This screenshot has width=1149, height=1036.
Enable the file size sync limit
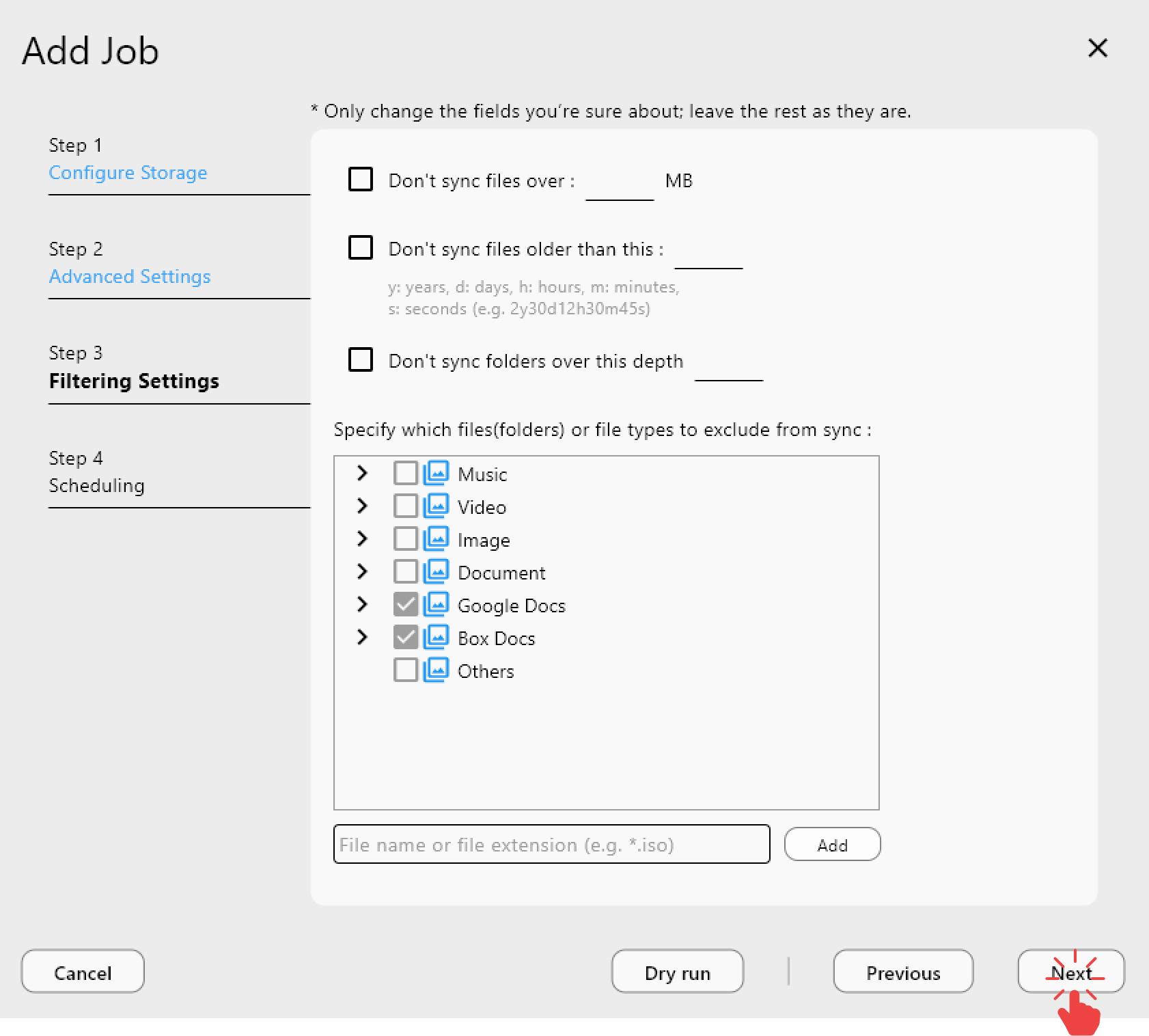360,179
